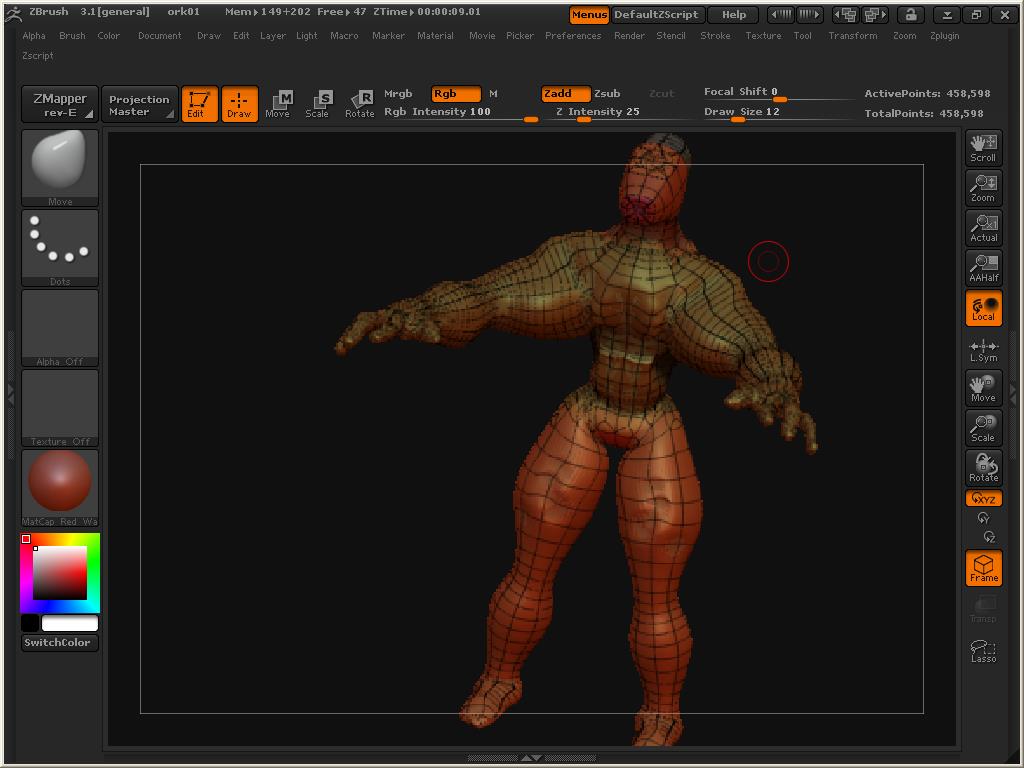The height and width of the screenshot is (768, 1024).
Task: Toggle the Menus button
Action: [x=589, y=14]
